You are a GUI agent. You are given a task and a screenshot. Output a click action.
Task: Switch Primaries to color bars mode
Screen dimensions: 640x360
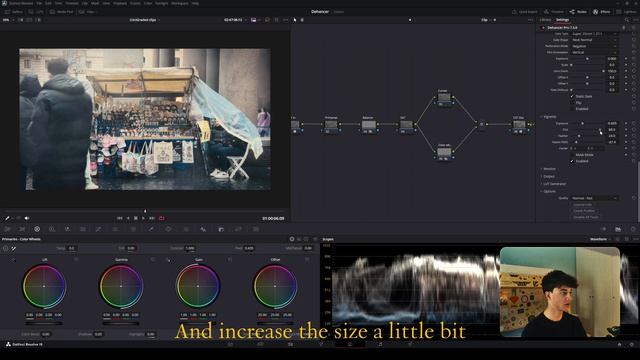[x=299, y=239]
